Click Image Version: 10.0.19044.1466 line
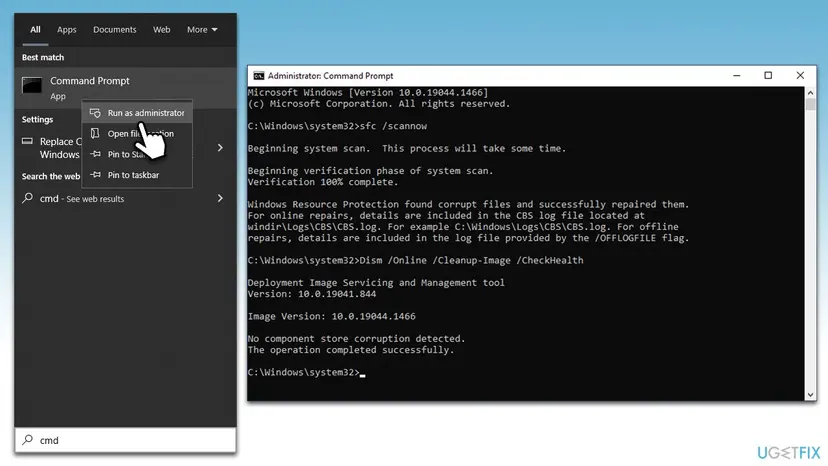The height and width of the screenshot is (466, 828). pos(332,316)
